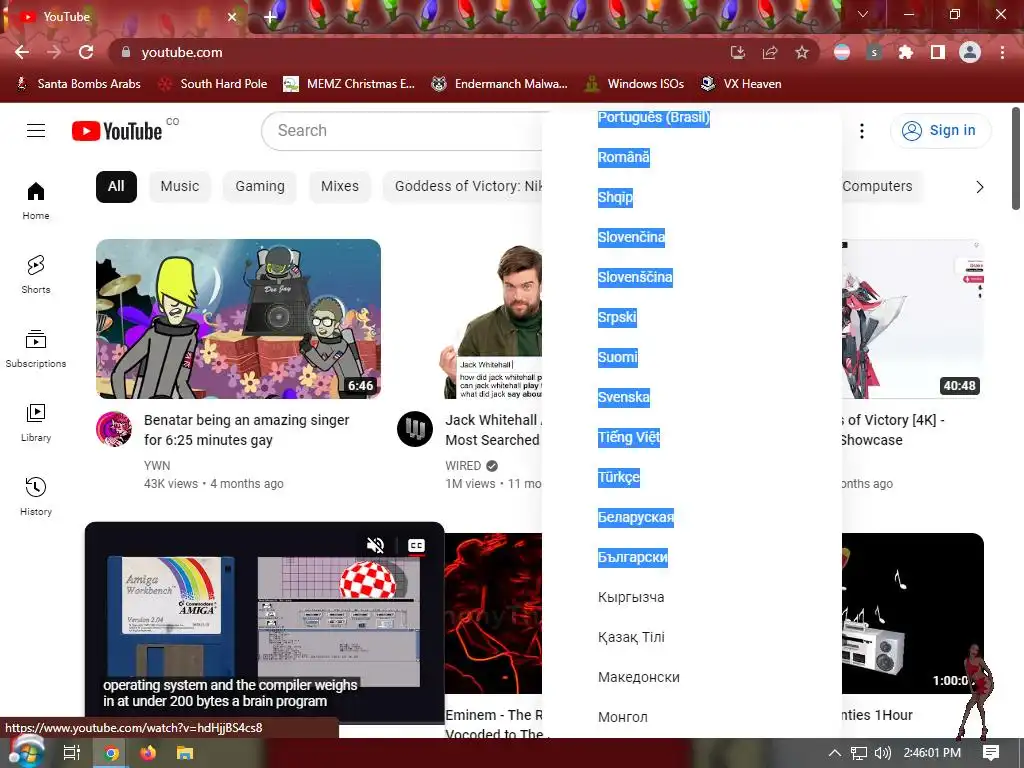Image resolution: width=1024 pixels, height=768 pixels.
Task: Bookmark this tab with the star
Action: [802, 52]
